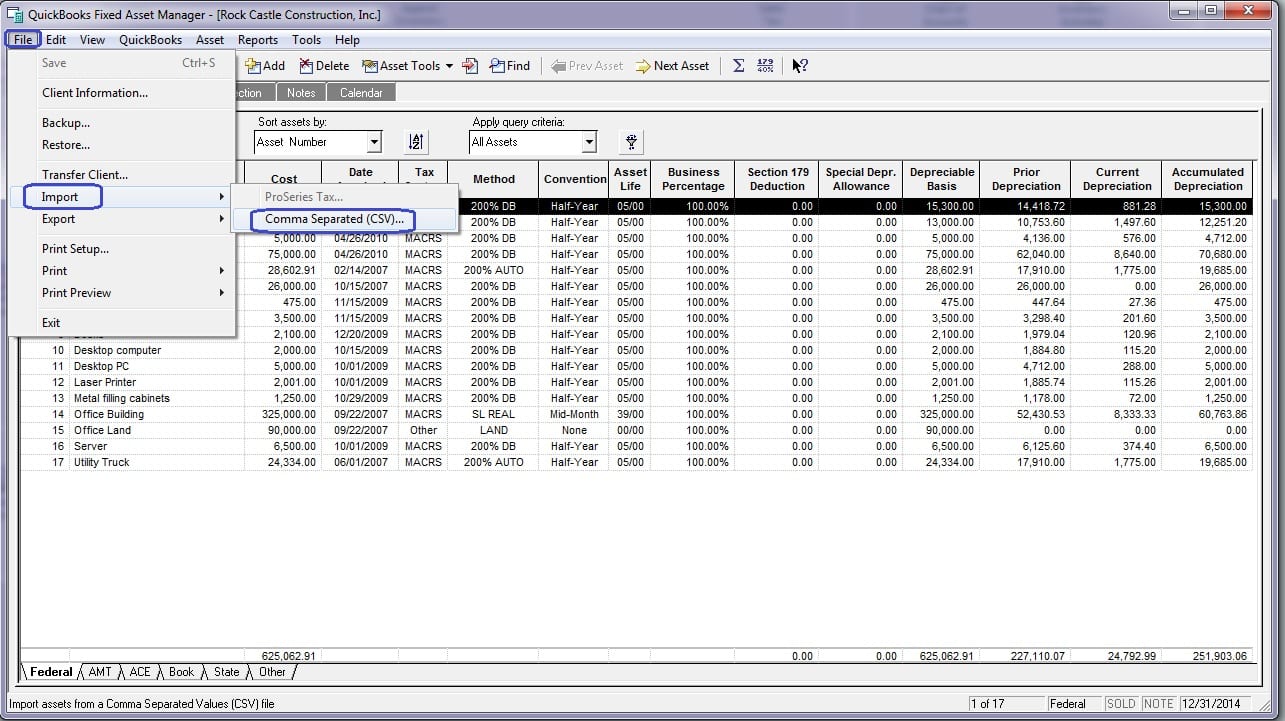Select the Office Land asset row
This screenshot has width=1285, height=721.
(x=637, y=430)
